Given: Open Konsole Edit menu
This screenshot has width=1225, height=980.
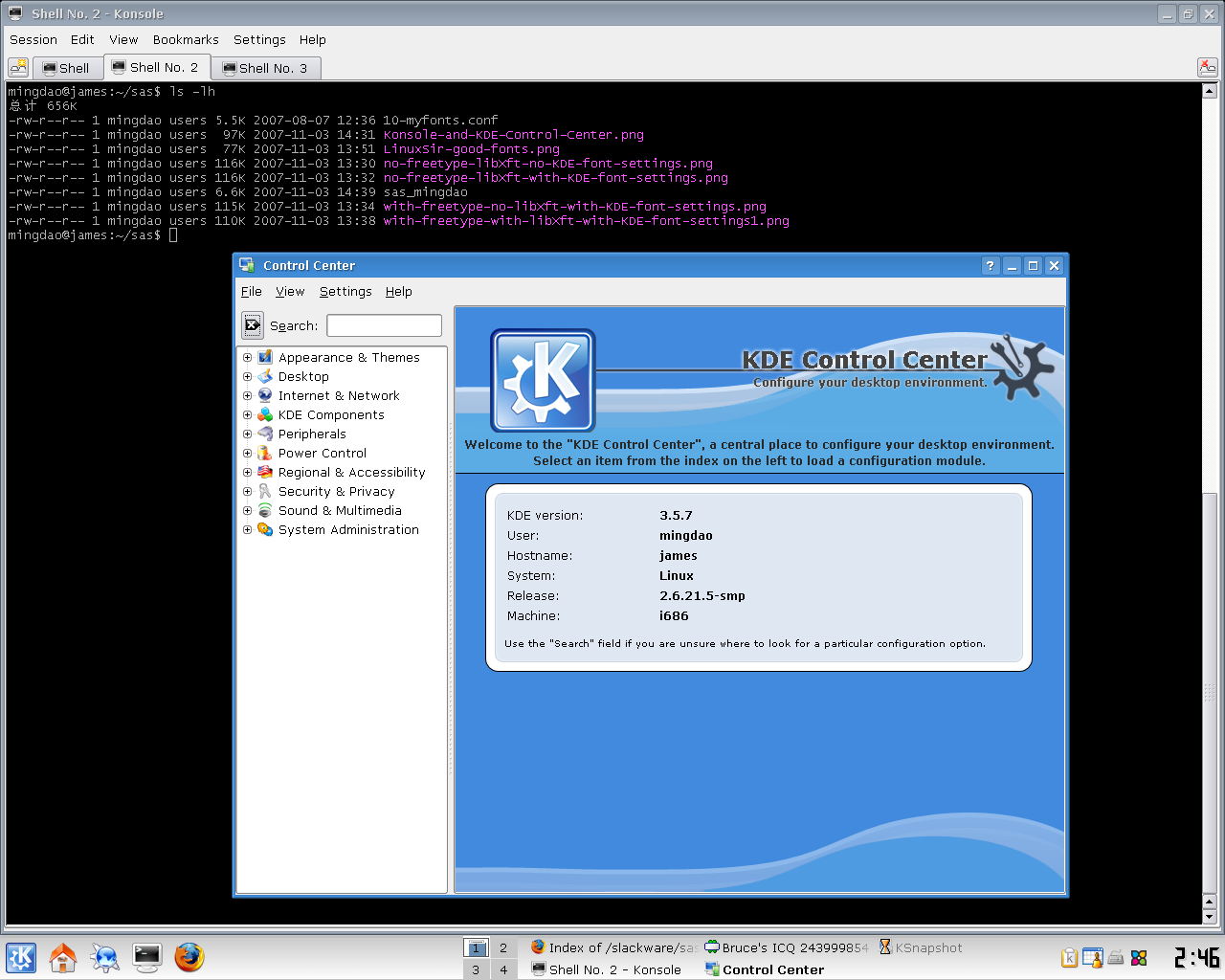Looking at the screenshot, I should (82, 39).
